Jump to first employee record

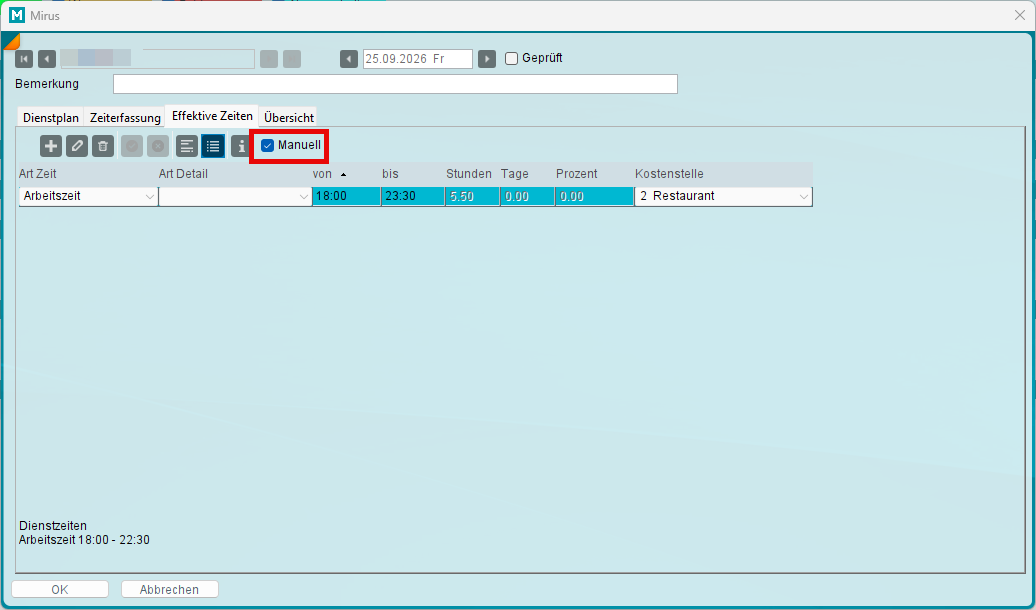coord(24,59)
